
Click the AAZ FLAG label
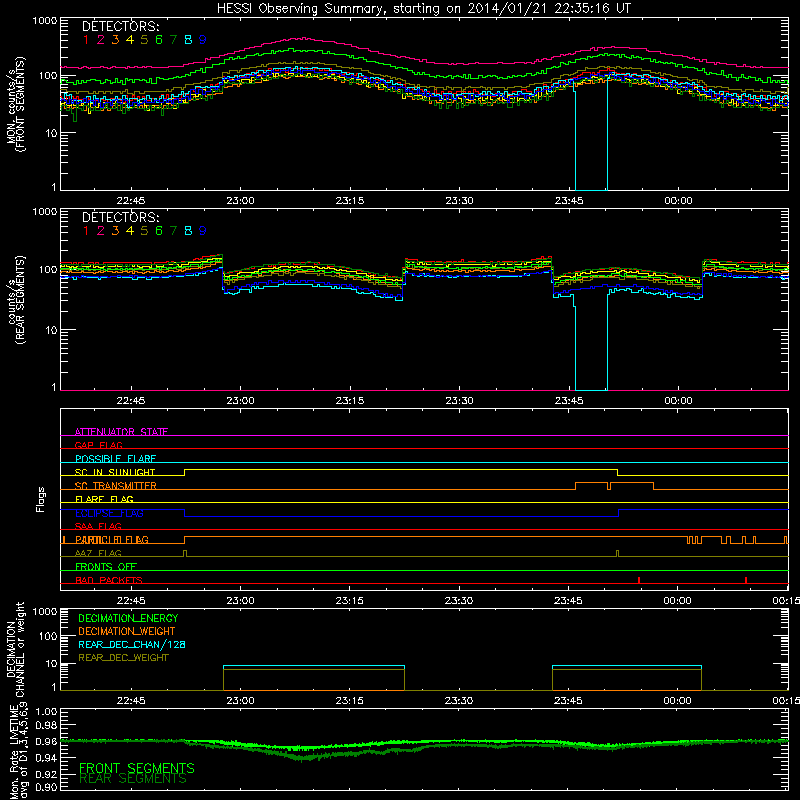tap(98, 554)
